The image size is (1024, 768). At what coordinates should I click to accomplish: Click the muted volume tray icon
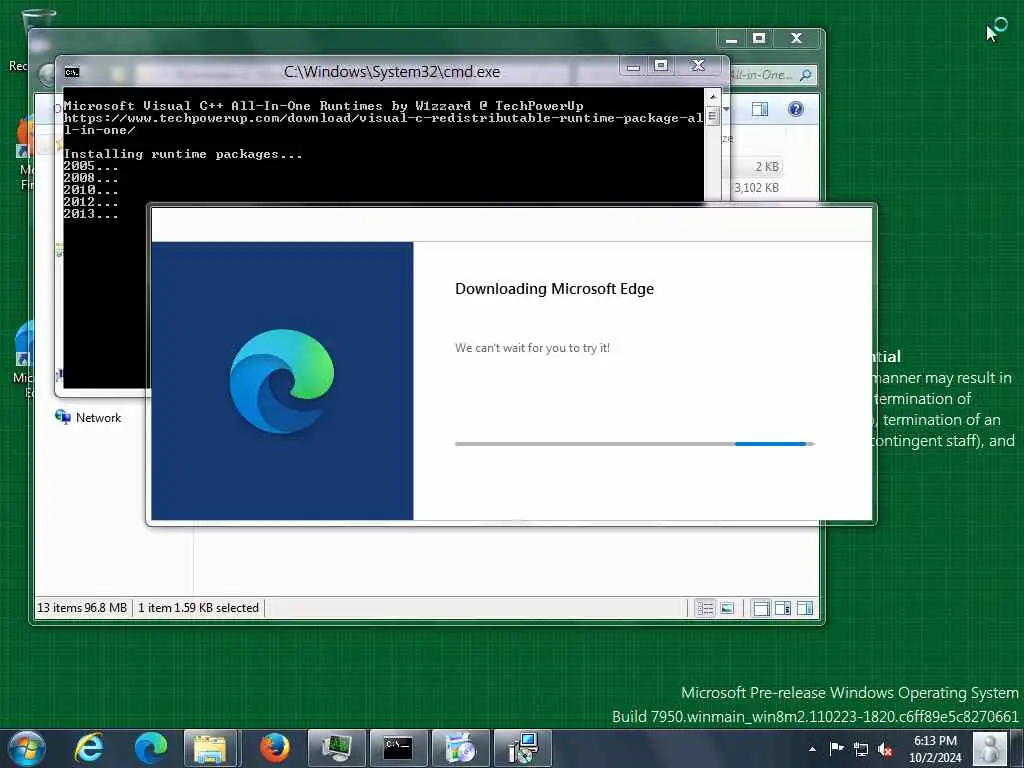(x=886, y=749)
